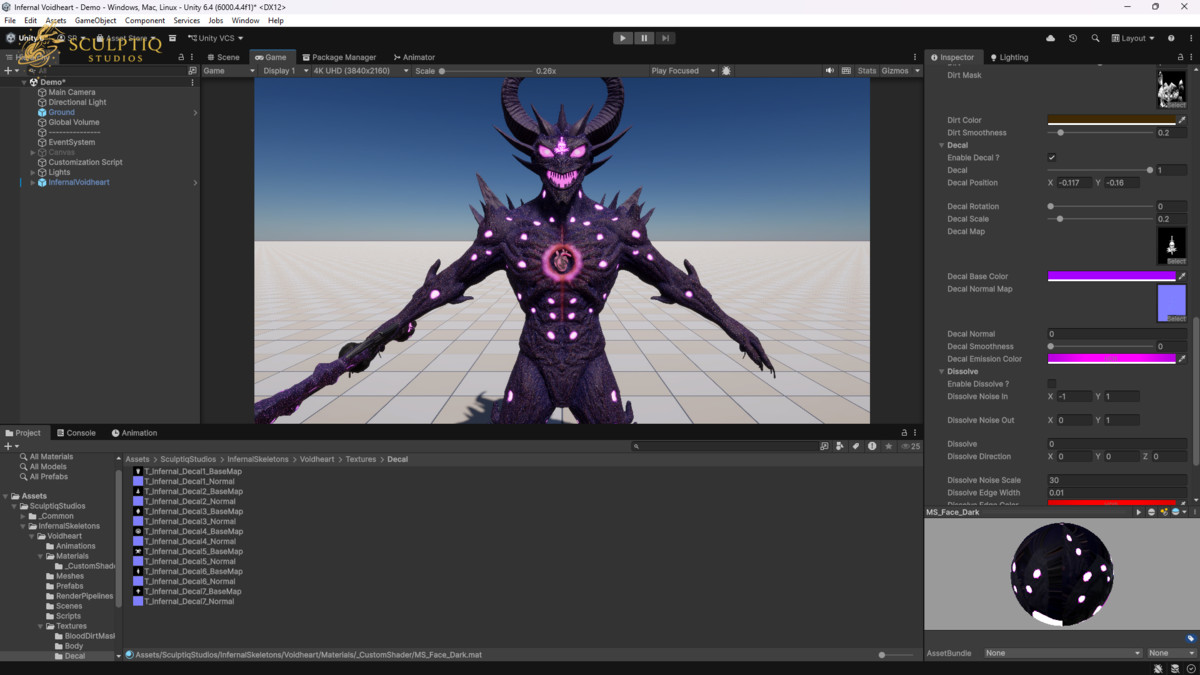Screen dimensions: 1200x675
Task: Click the Decal Map texture thumbnail
Action: (x=1171, y=246)
